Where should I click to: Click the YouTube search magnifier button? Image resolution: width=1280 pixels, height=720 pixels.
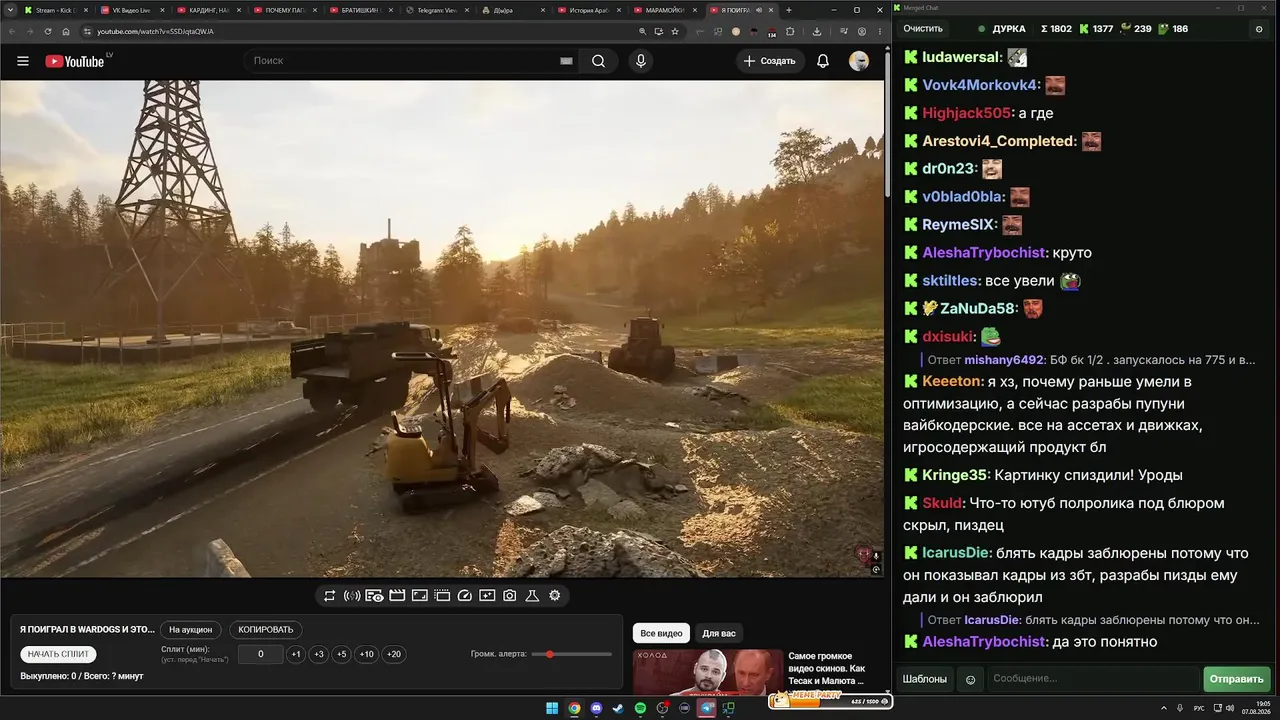[598, 61]
